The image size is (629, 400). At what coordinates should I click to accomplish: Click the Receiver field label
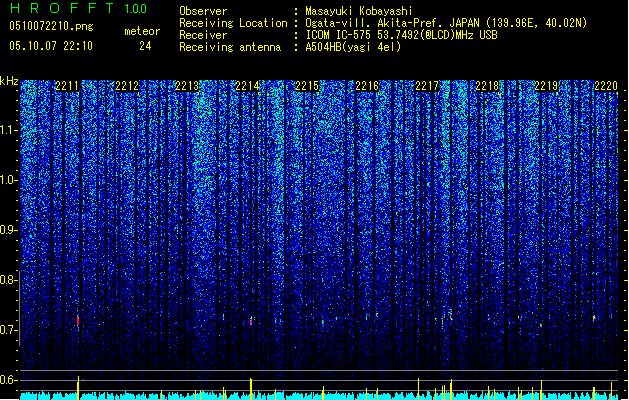(203, 35)
